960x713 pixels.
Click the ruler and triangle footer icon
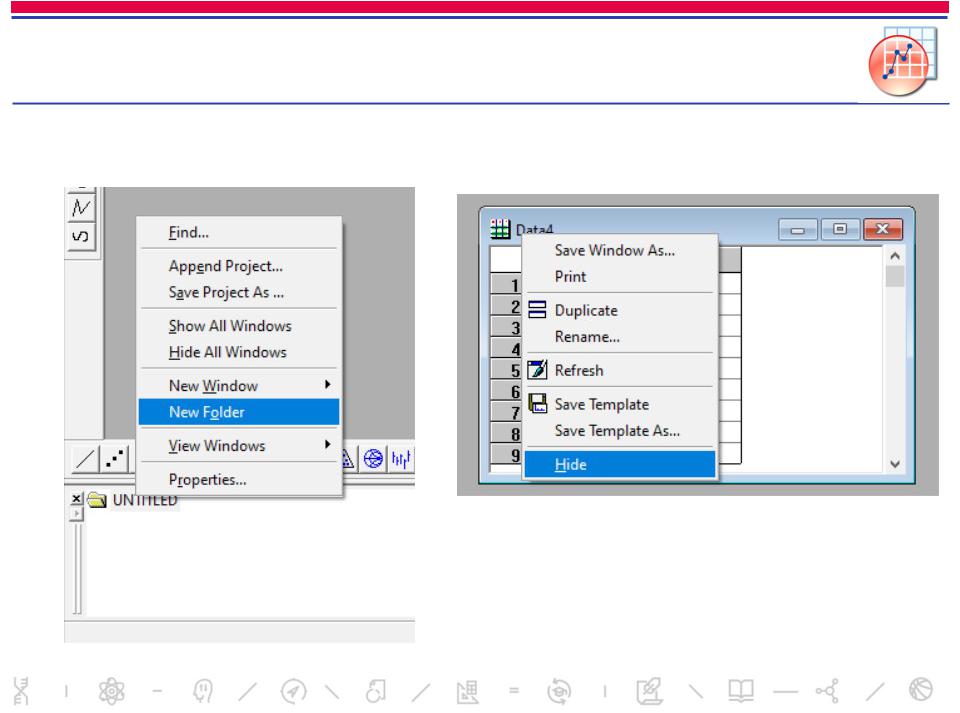(x=468, y=692)
